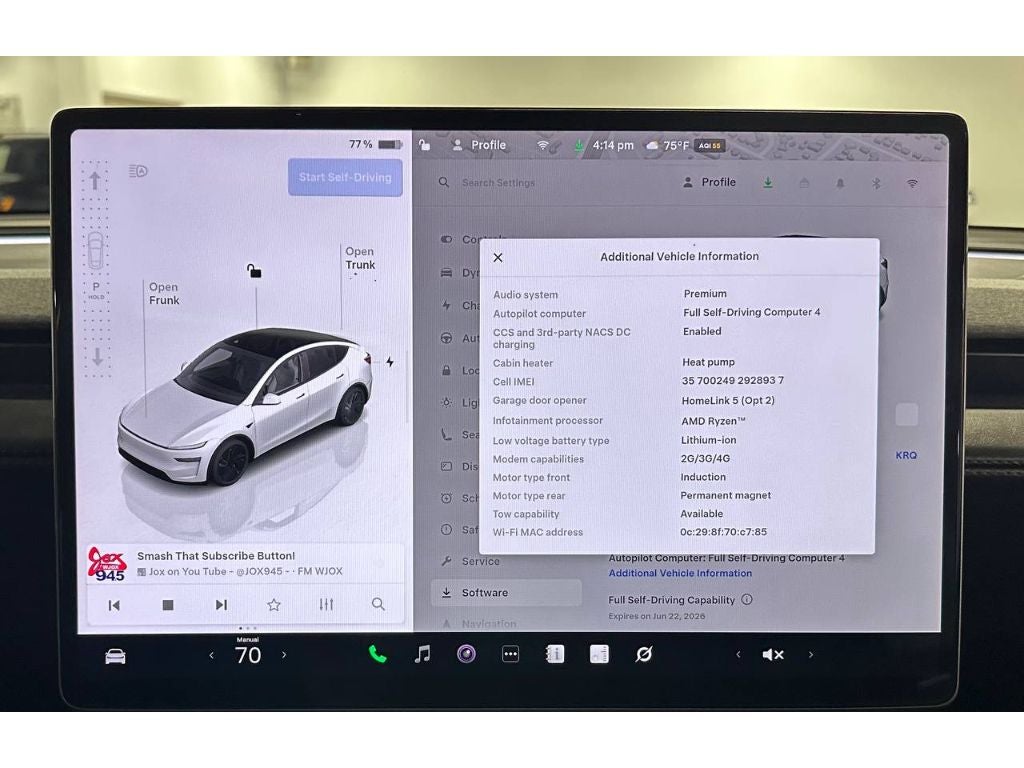This screenshot has height=768, width=1024.
Task: Tap the status bar lock icon
Action: 424,145
